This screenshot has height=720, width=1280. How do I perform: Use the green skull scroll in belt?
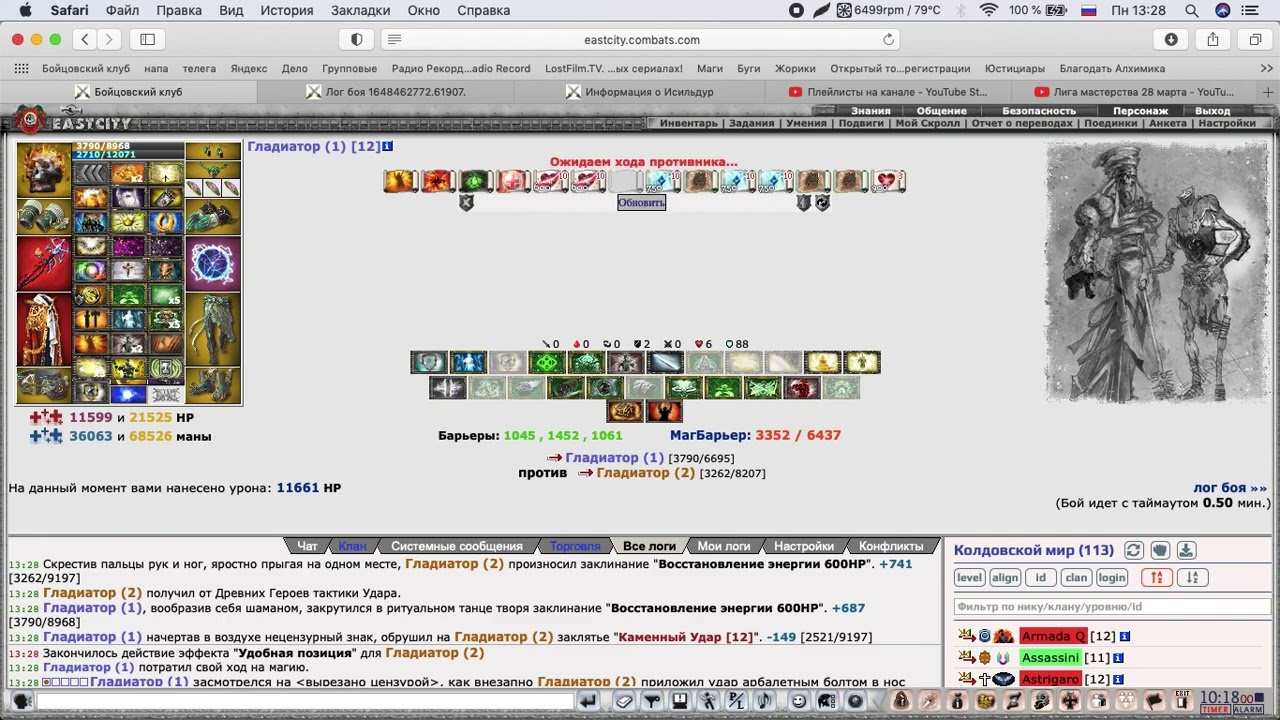[x=475, y=181]
